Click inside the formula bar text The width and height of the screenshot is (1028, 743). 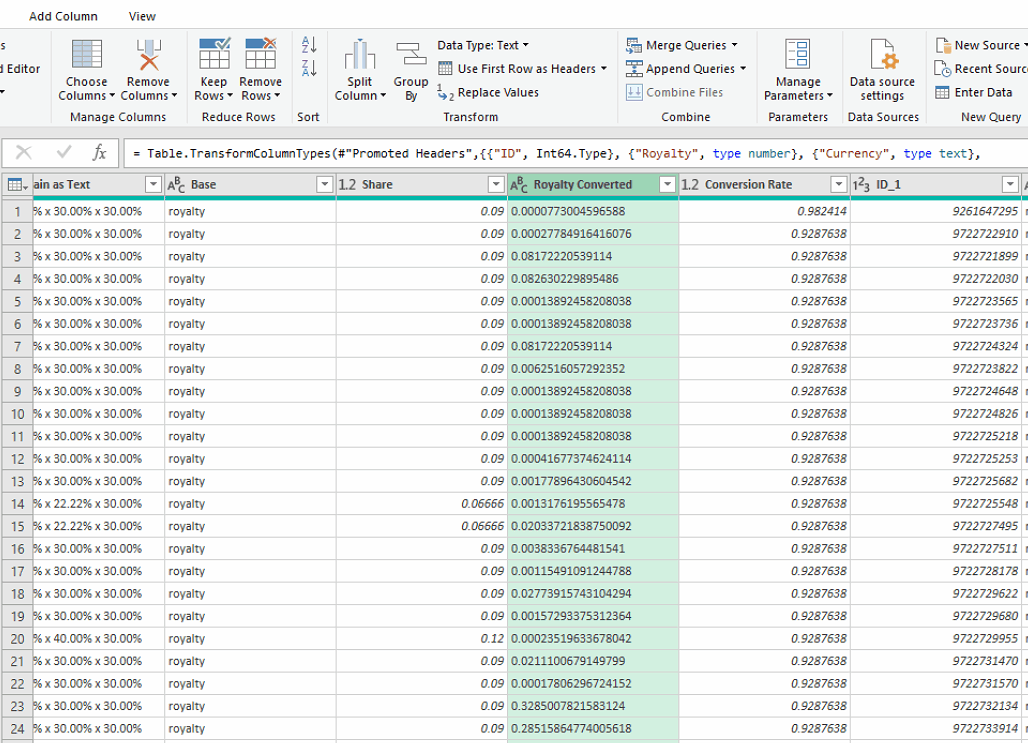[x=560, y=153]
